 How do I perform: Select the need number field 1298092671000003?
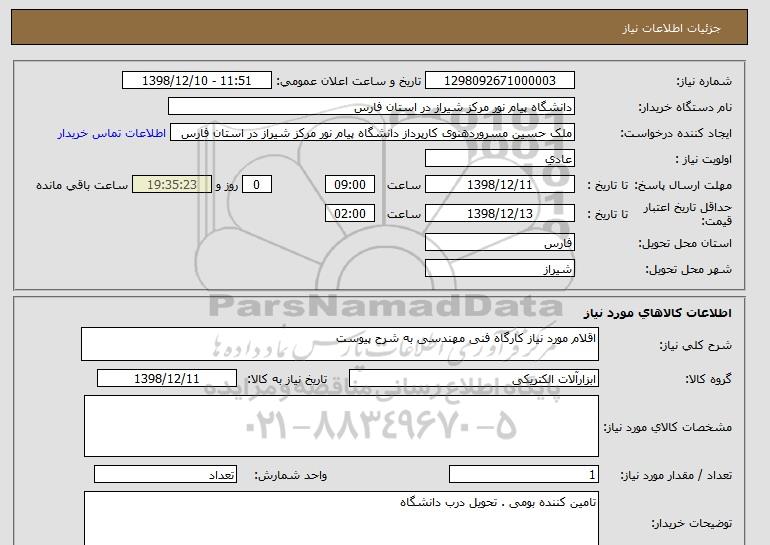click(x=499, y=81)
